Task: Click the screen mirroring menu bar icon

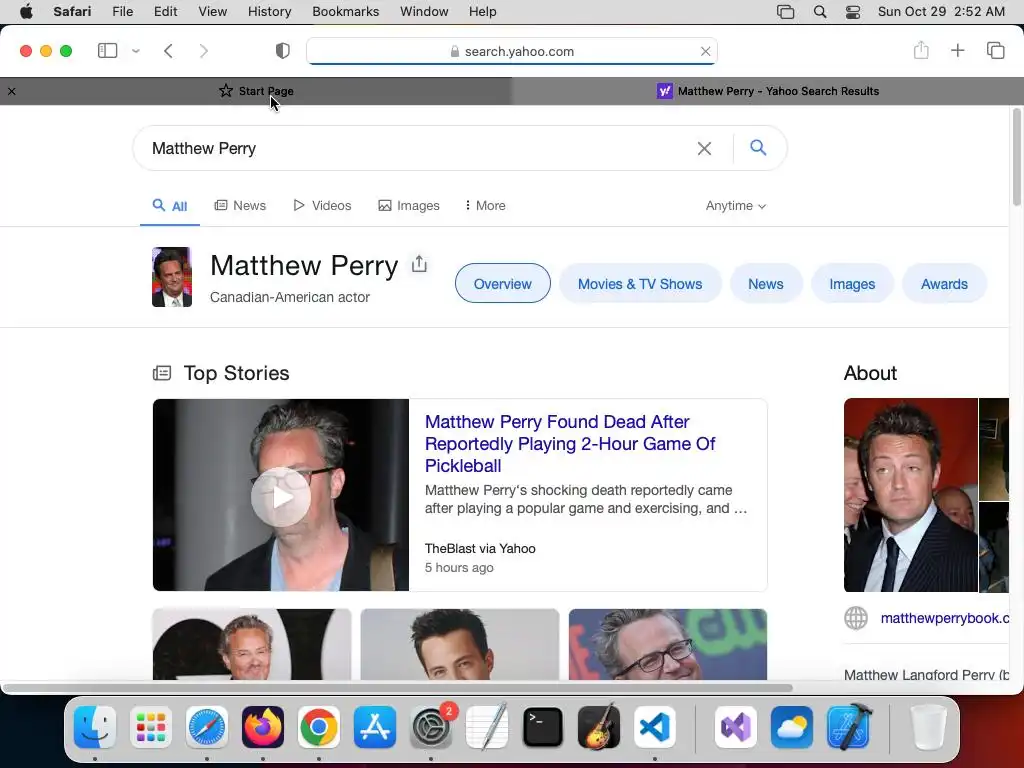Action: tap(785, 12)
